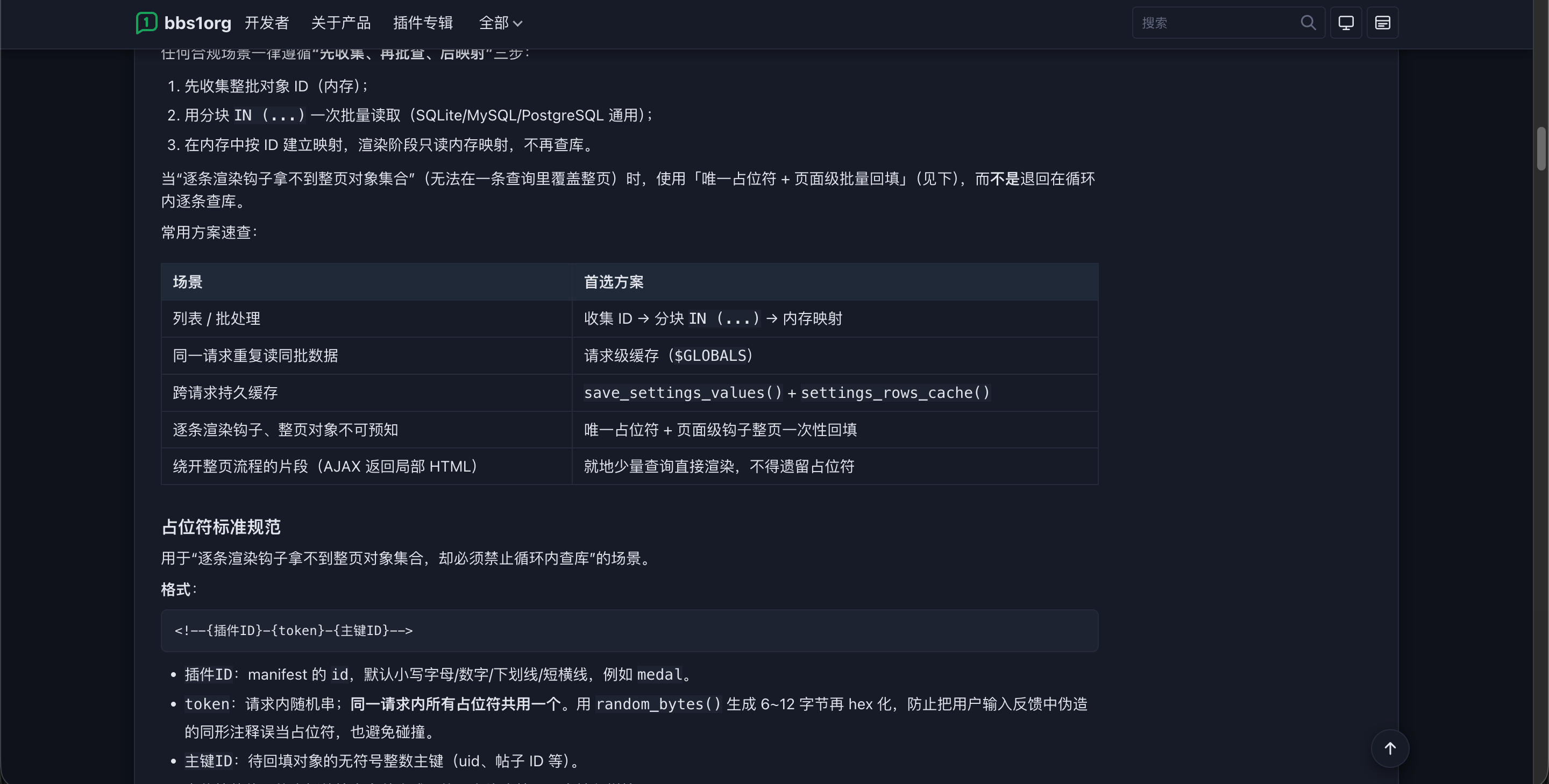Click the 请求级缓存（$GLOBALS）cell

835,356
